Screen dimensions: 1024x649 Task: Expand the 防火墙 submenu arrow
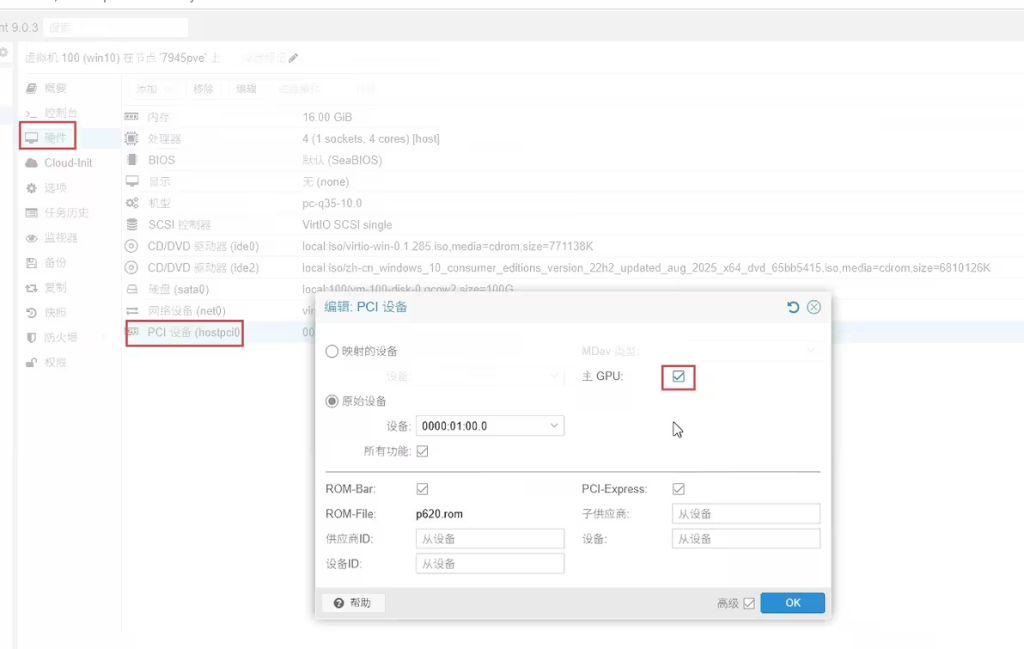(x=104, y=337)
